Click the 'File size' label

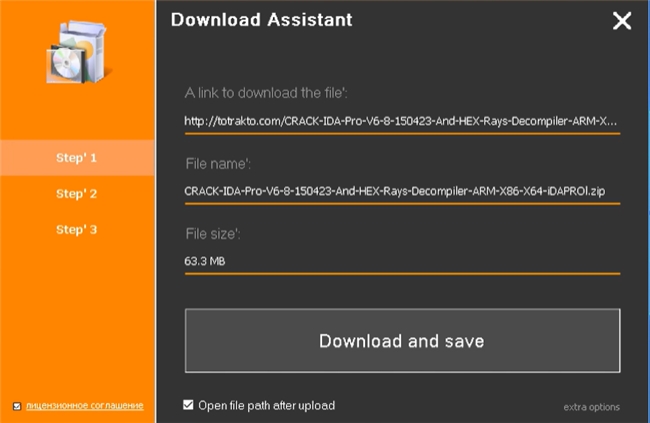(x=213, y=233)
